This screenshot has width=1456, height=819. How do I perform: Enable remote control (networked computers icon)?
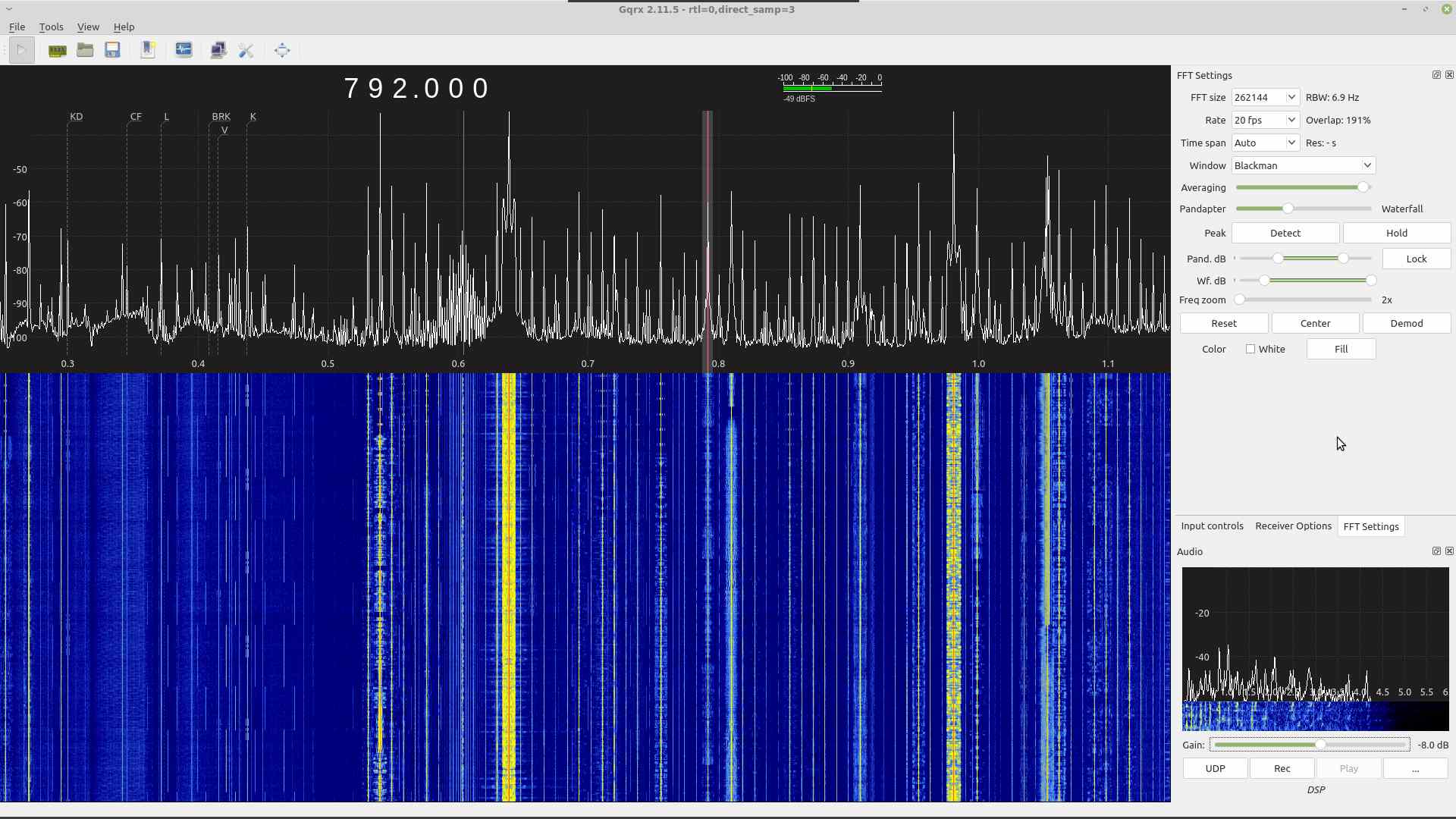pyautogui.click(x=218, y=51)
